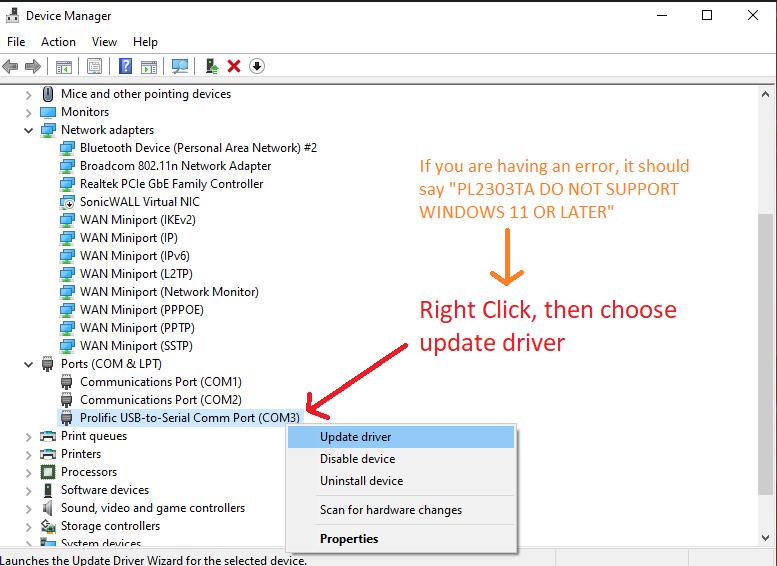The height and width of the screenshot is (566, 777).
Task: Expand the Print queues category
Action: (29, 436)
